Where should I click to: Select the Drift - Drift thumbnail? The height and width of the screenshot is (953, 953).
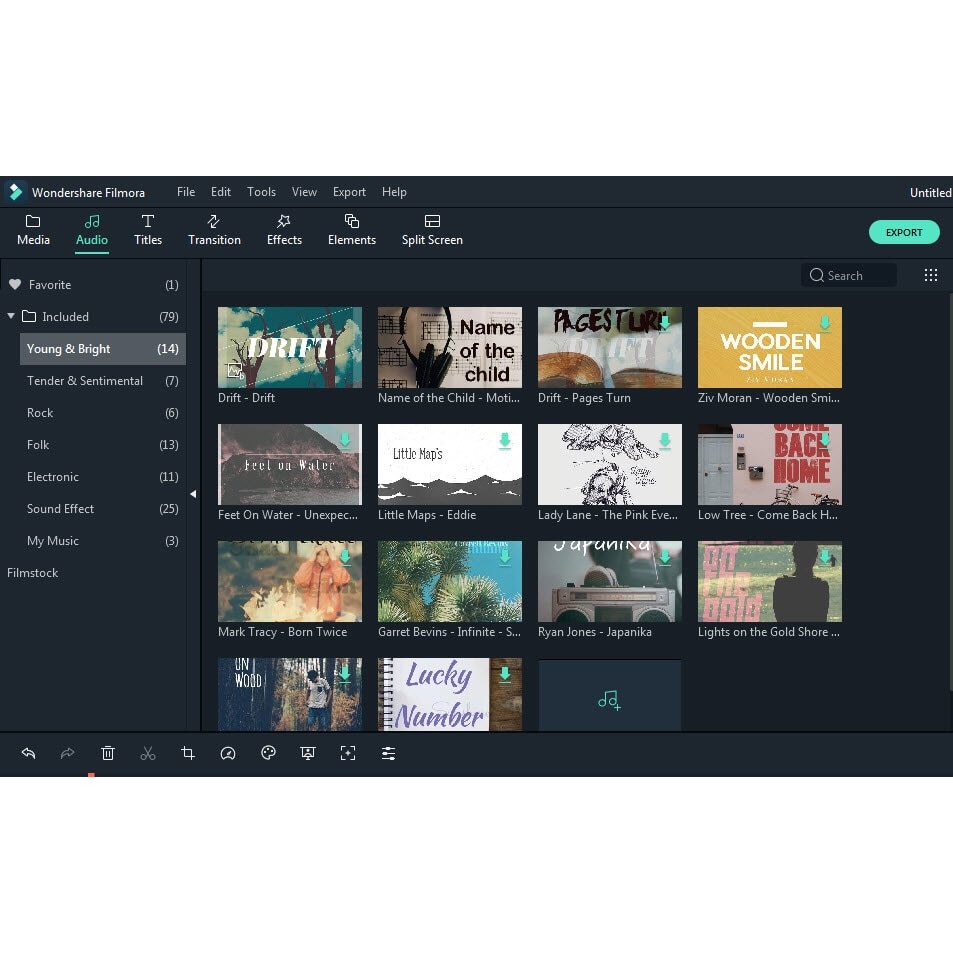click(x=290, y=347)
